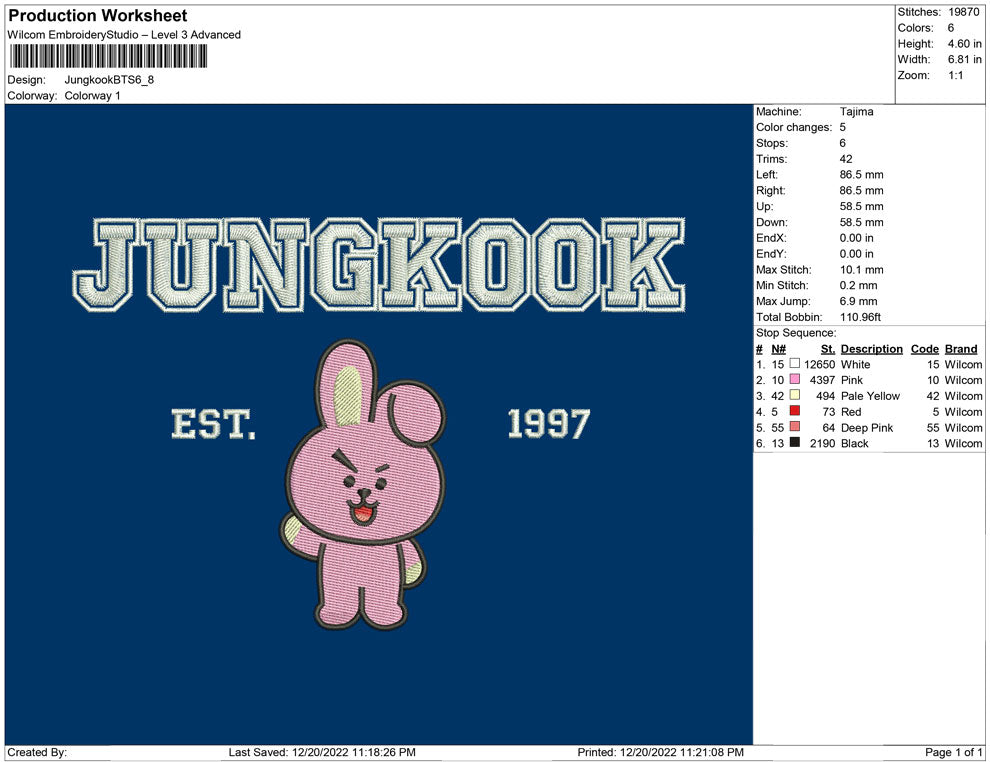
Task: Click the 'Deep Pink' description
Action: 867,427
